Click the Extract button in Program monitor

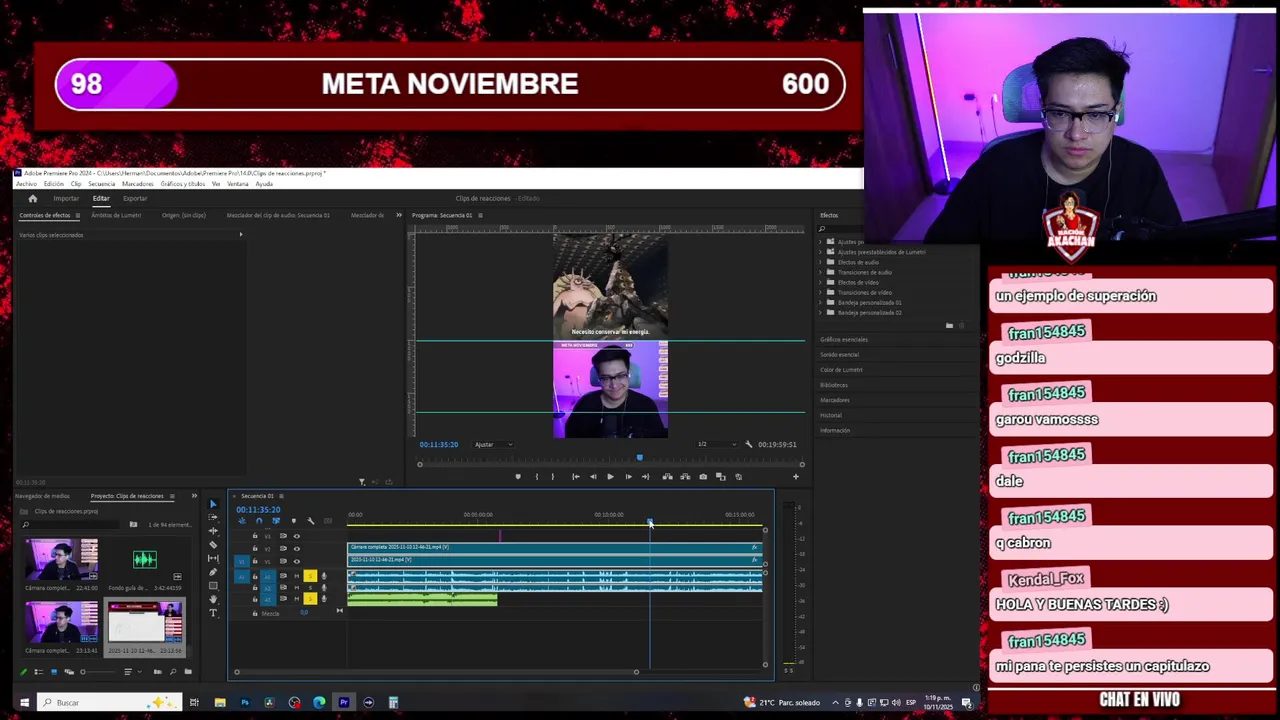[x=685, y=477]
